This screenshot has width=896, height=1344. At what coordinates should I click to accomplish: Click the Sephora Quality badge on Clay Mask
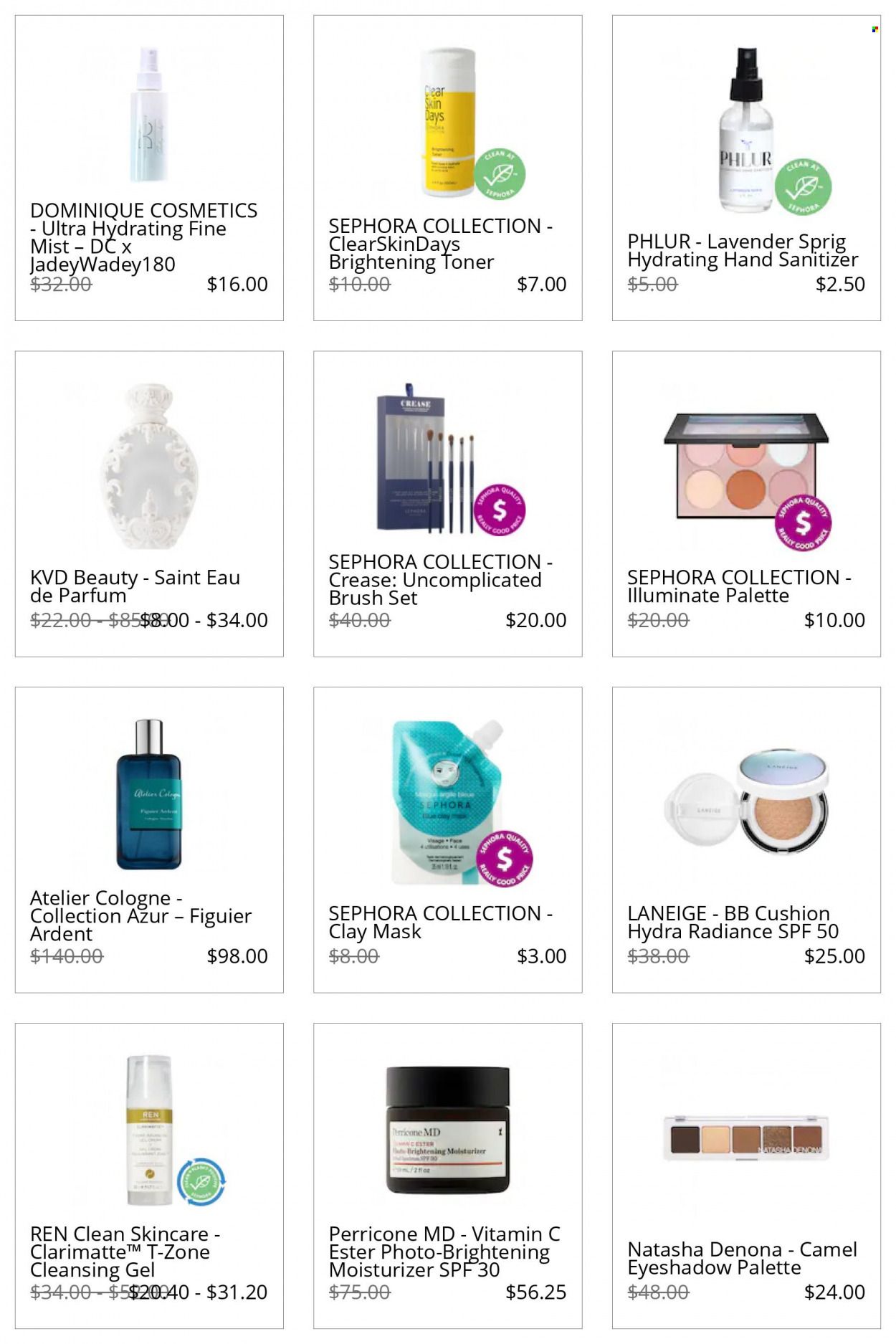505,859
